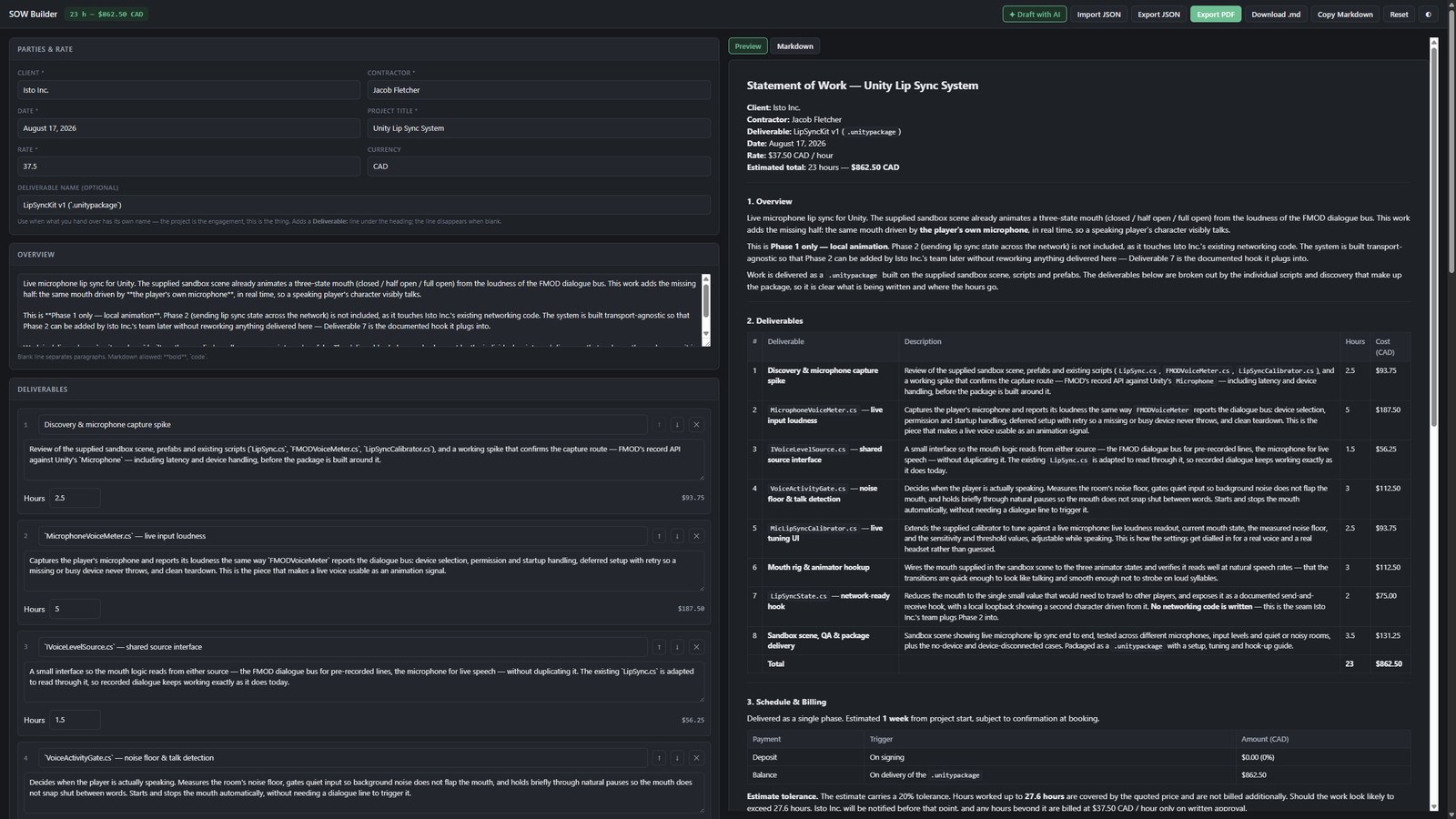This screenshot has width=1456, height=819.
Task: Click the "Total" row label in preview
Action: pos(775,664)
